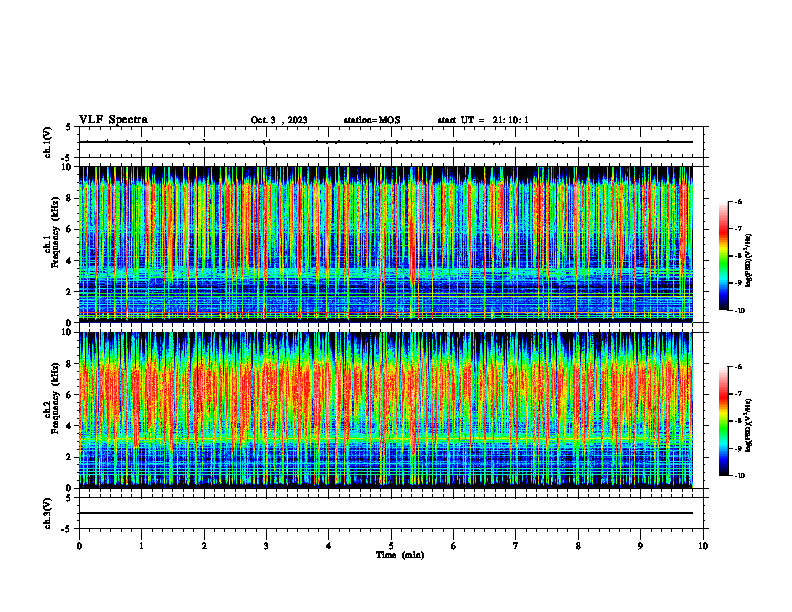Viewport: 792px width, 612px height.
Task: Click the time axis tick label '5'
Action: (391, 546)
